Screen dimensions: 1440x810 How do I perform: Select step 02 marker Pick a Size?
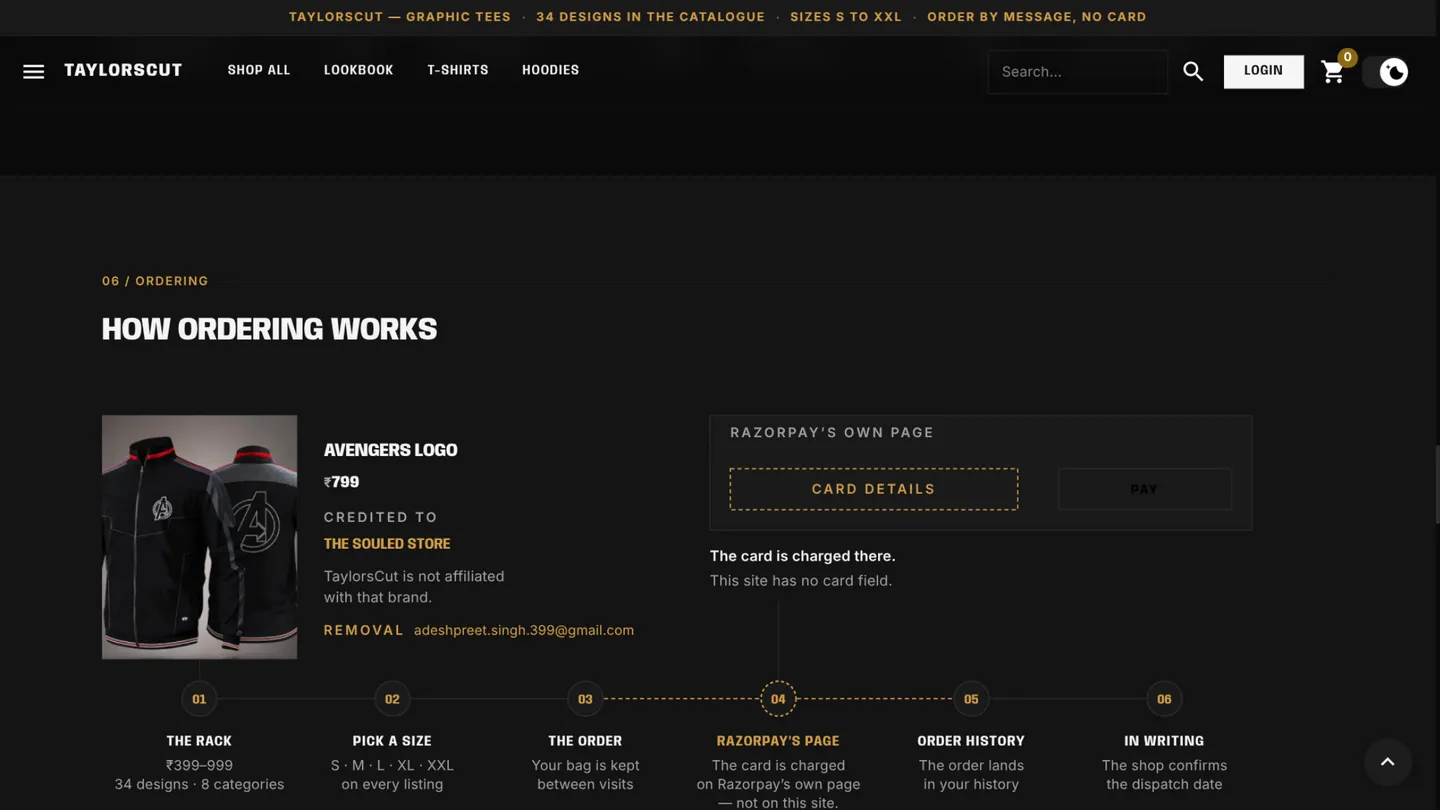[392, 699]
